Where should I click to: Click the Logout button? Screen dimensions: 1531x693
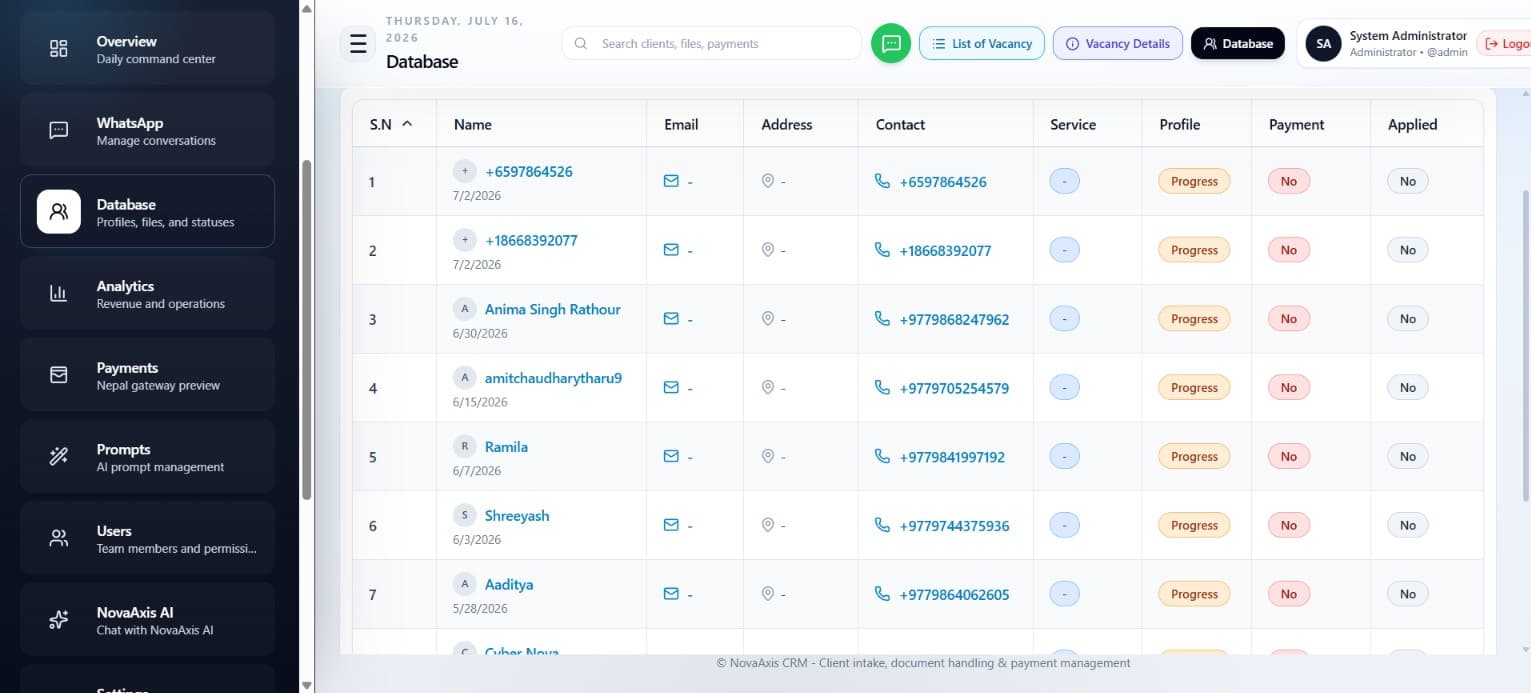point(1504,44)
